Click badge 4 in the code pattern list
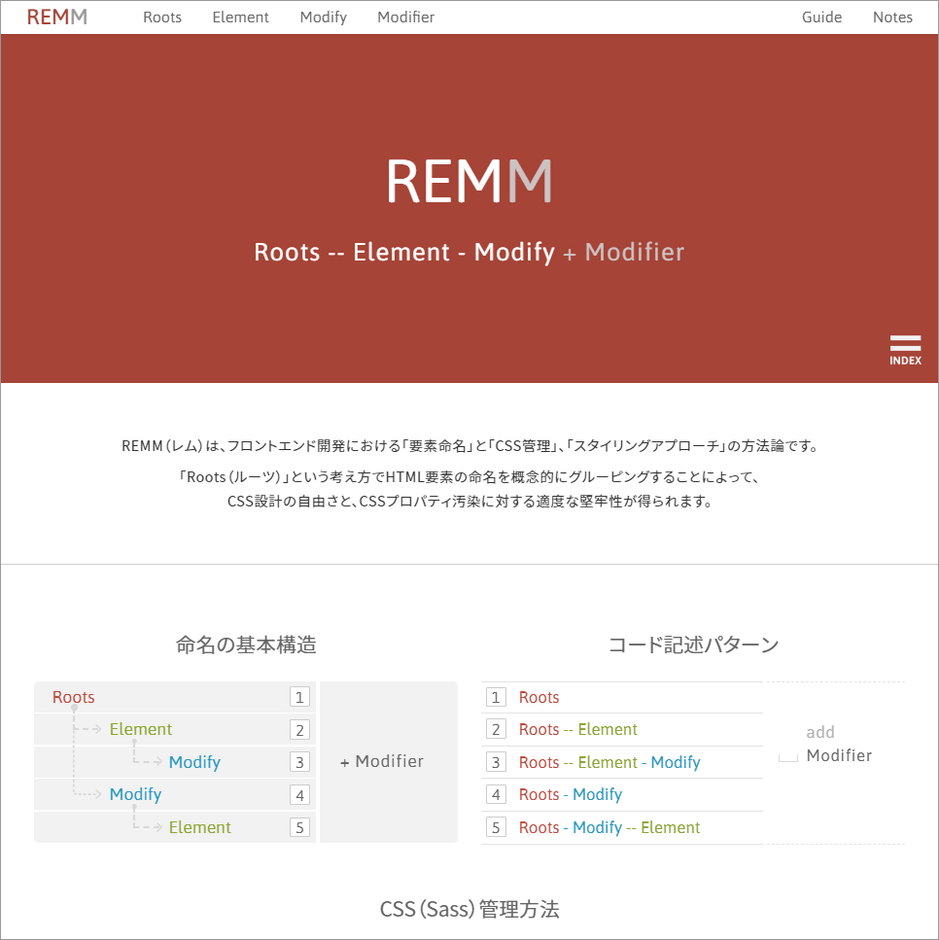The height and width of the screenshot is (940, 939). coord(496,795)
